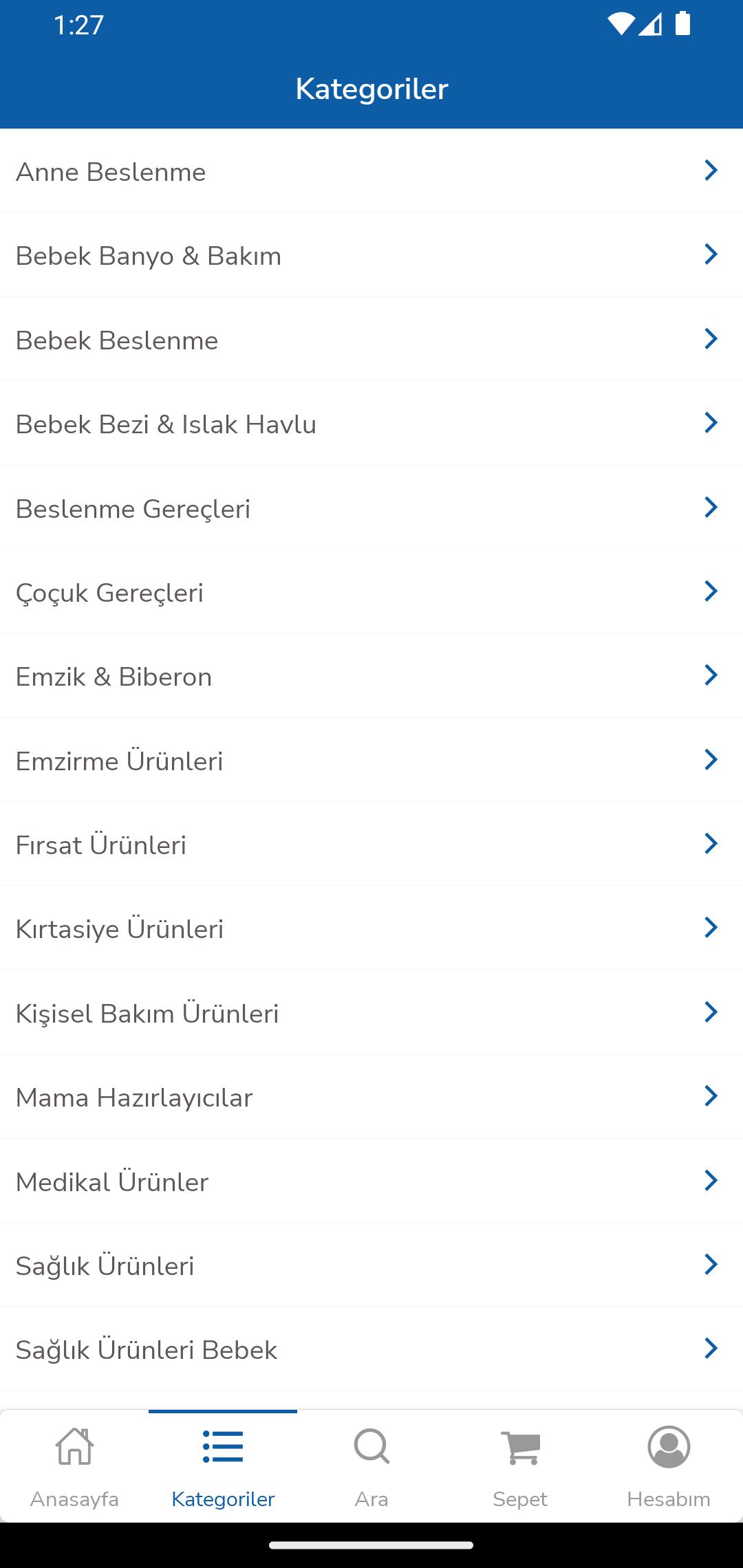This screenshot has width=743, height=1568.
Task: Select the Kategoriler list icon
Action: [x=223, y=1447]
